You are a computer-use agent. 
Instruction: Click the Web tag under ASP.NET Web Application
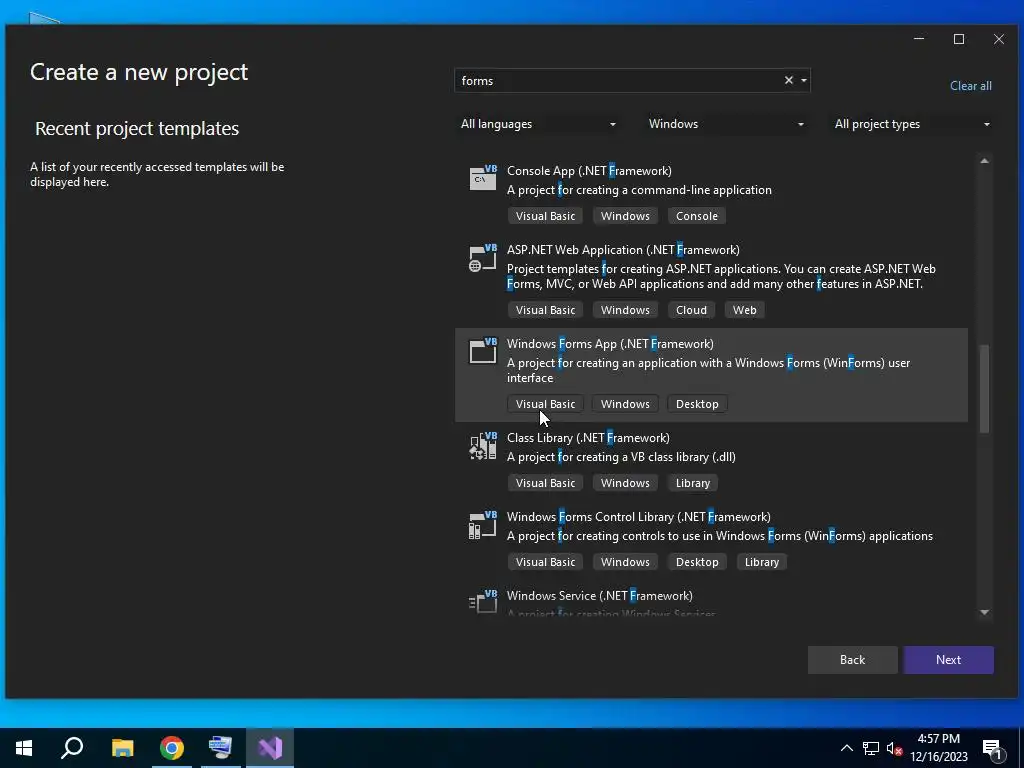[744, 310]
